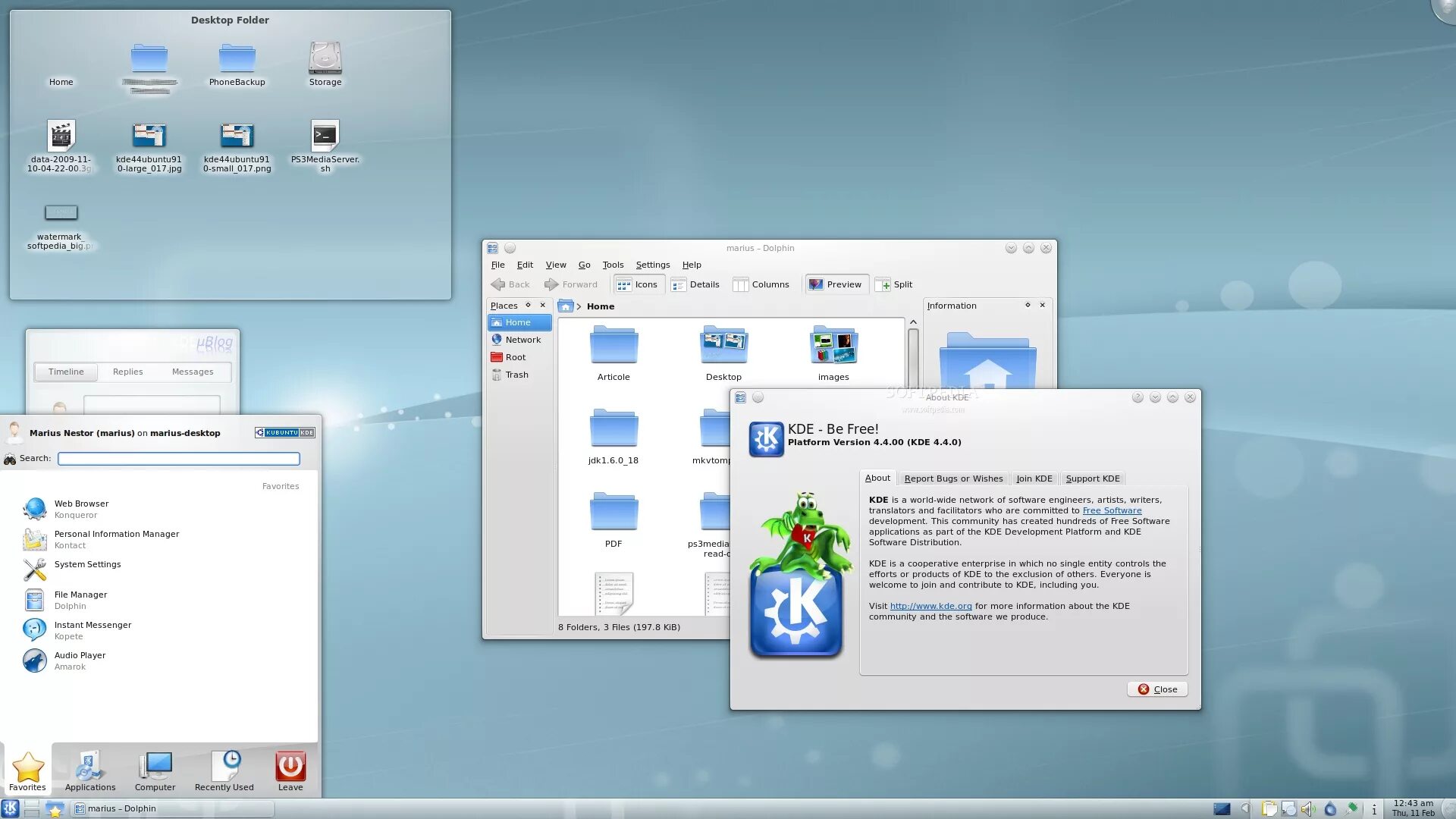This screenshot has width=1456, height=819.
Task: Switch to Report Bugs or Wishes tab
Action: [x=952, y=479]
